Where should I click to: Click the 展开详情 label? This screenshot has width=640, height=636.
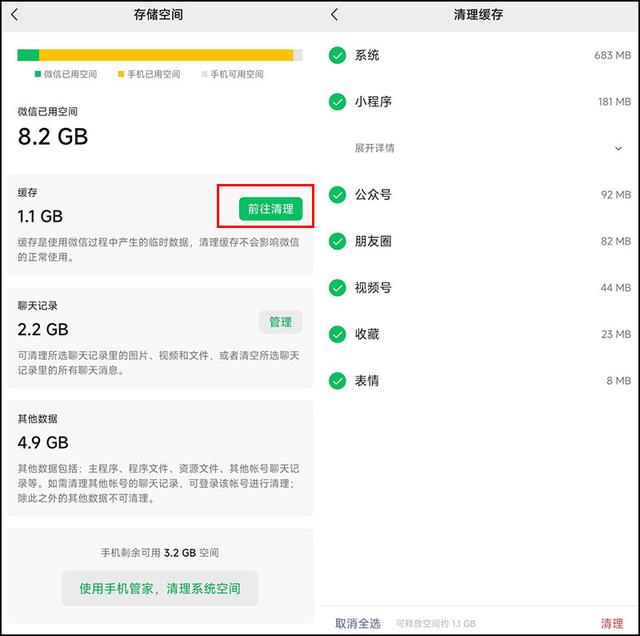click(374, 148)
